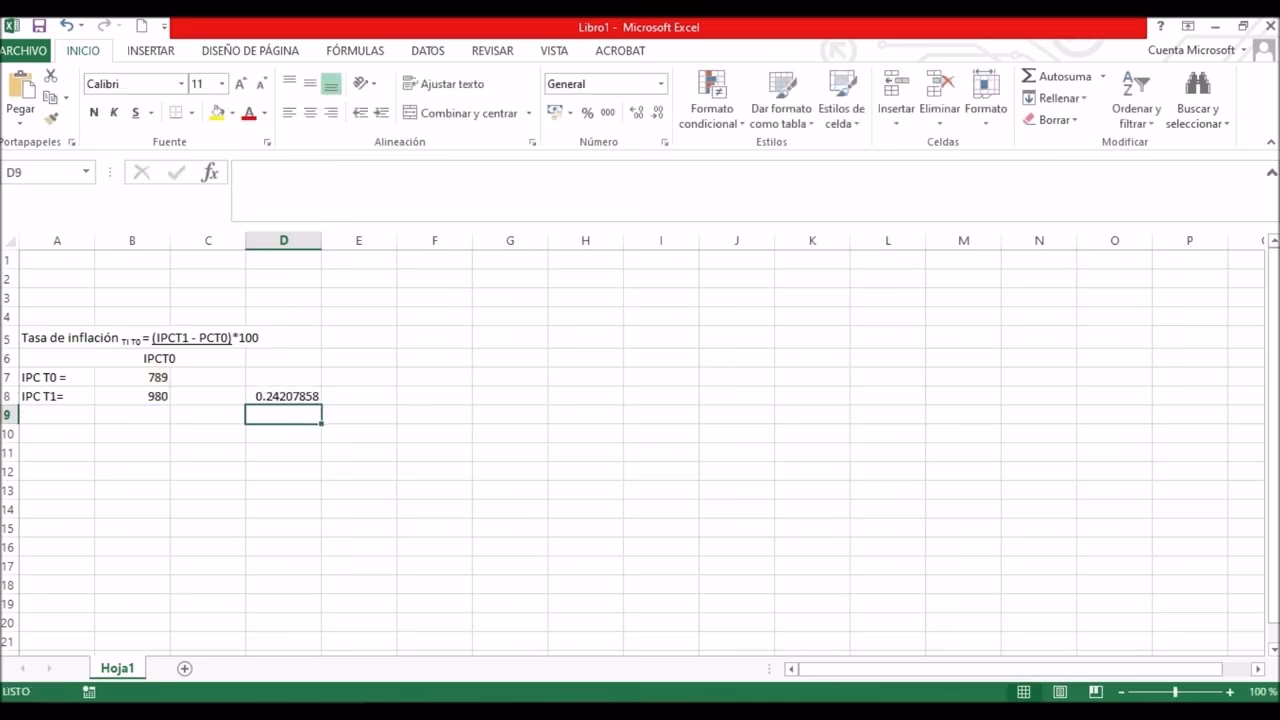Expand the General number format dropdown
This screenshot has height=720, width=1280.
click(660, 84)
